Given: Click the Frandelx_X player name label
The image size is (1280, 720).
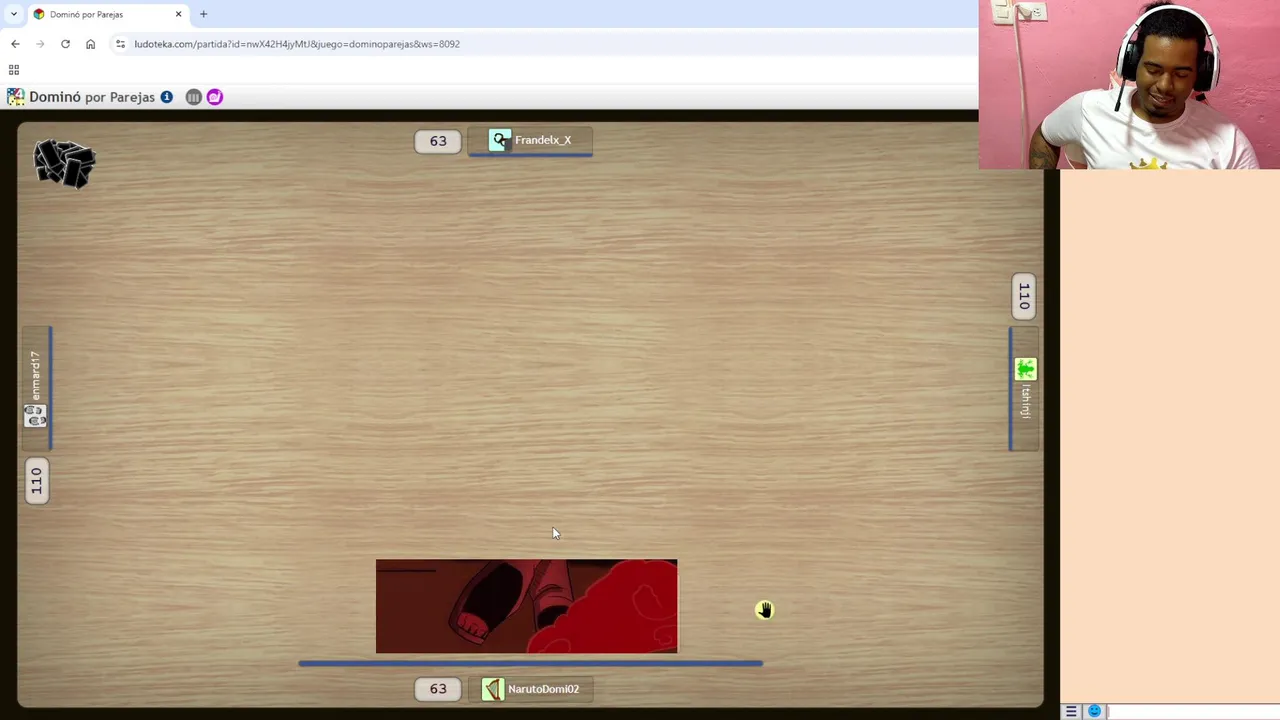Looking at the screenshot, I should (x=543, y=140).
